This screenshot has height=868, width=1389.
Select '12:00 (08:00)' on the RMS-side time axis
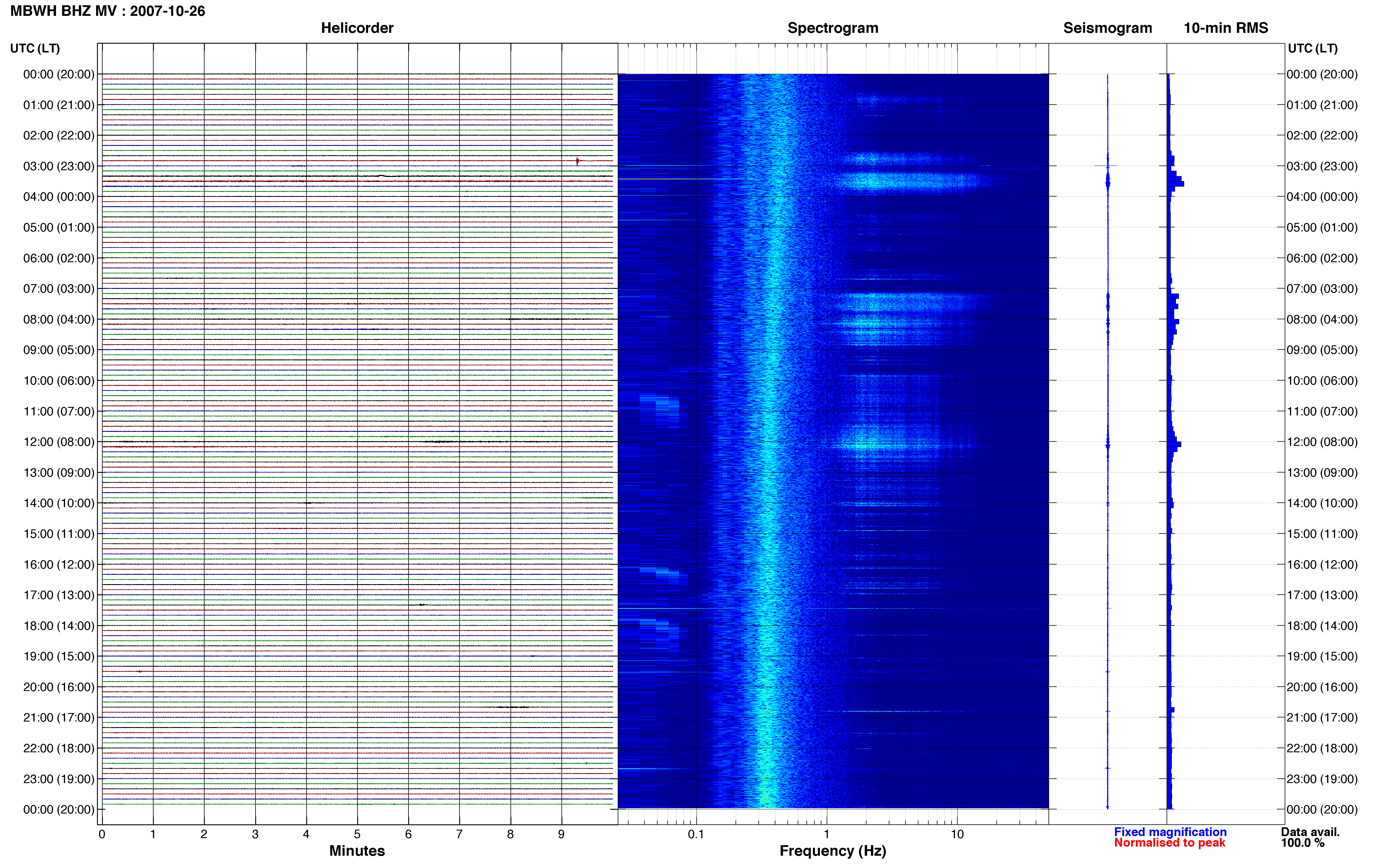tap(1322, 442)
